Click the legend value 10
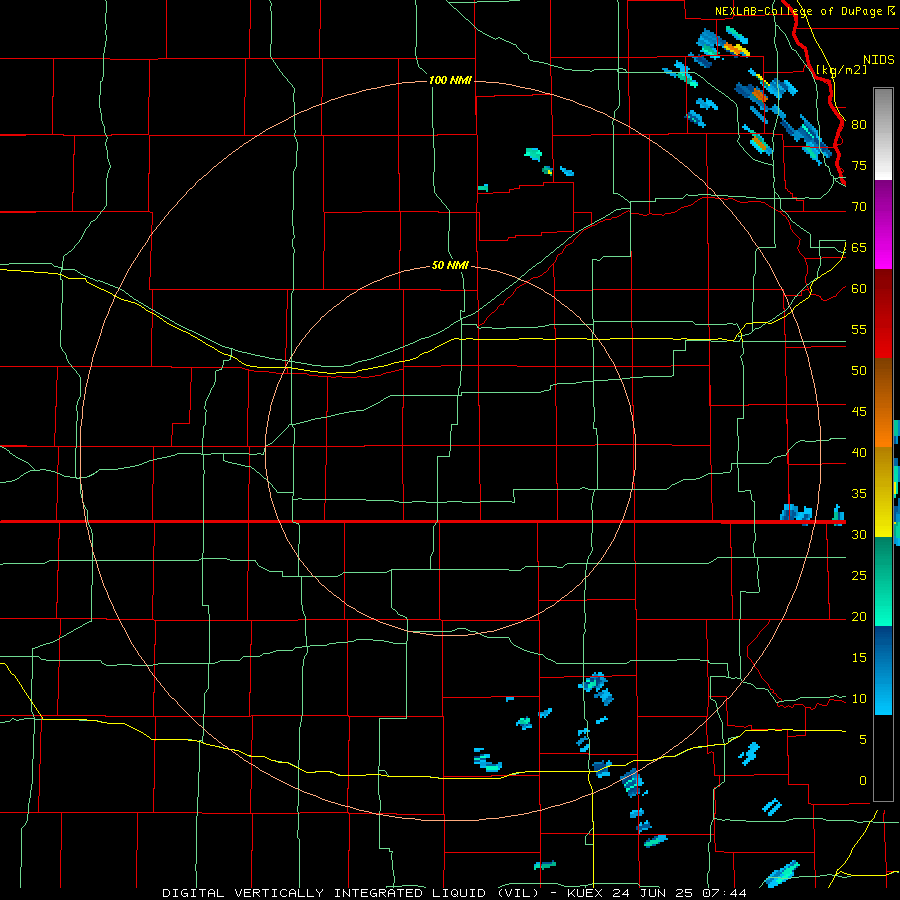 pyautogui.click(x=859, y=699)
